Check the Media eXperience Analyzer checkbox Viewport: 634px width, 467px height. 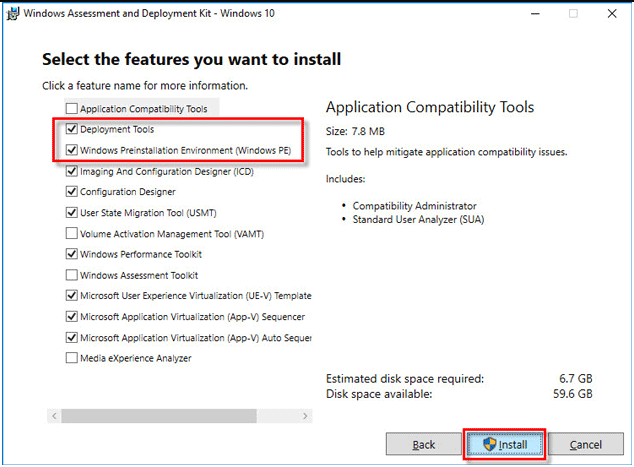pos(71,358)
